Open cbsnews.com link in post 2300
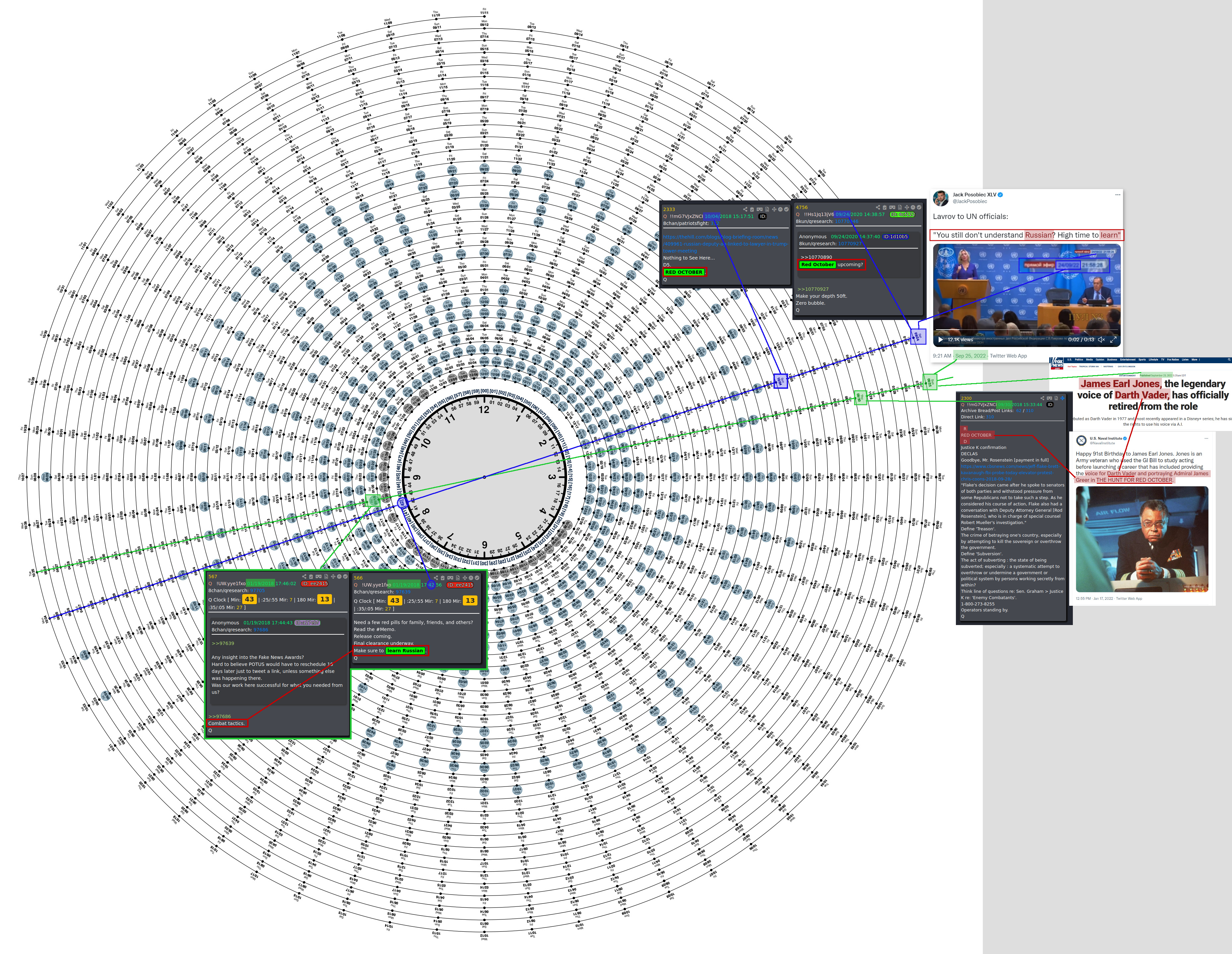This screenshot has height=954, width=1232. 1010,473
